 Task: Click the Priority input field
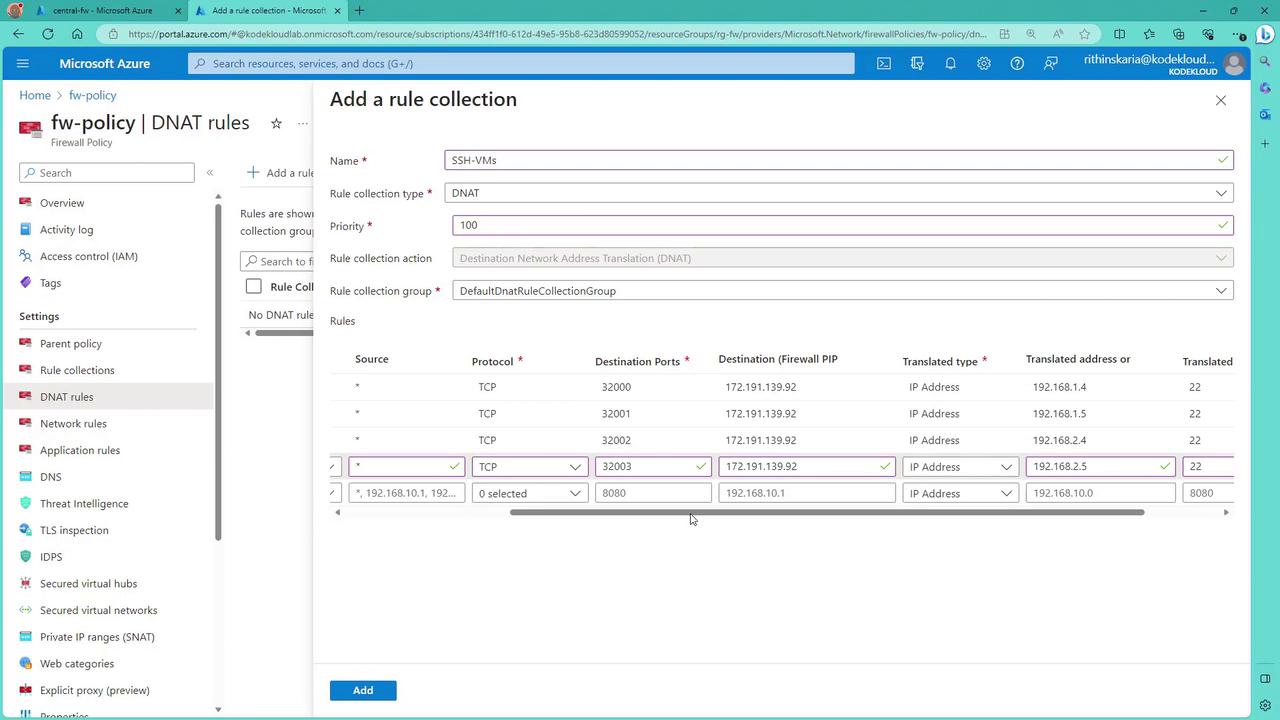tap(835, 225)
